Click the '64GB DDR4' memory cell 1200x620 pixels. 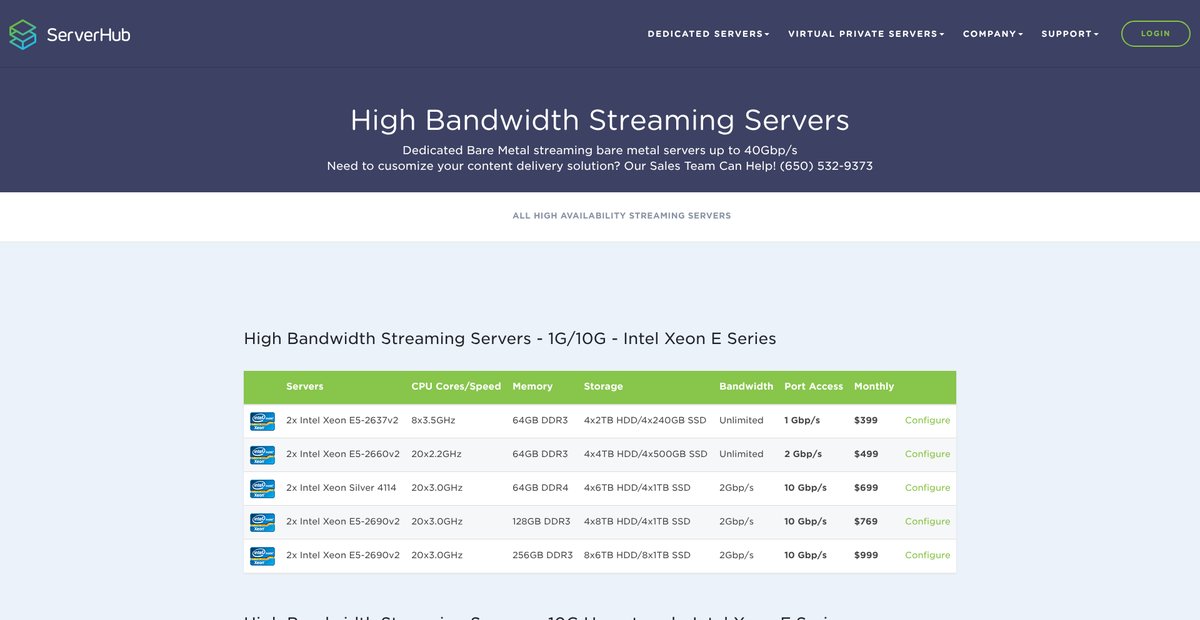540,488
